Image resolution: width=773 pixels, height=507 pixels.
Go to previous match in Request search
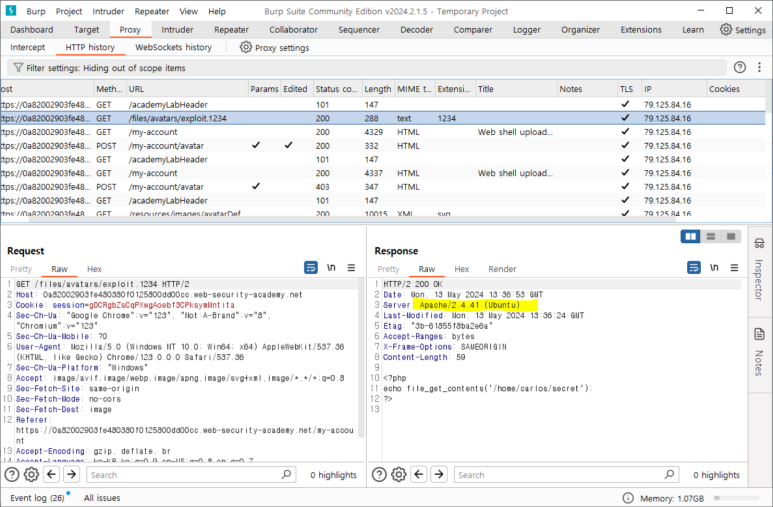[51, 474]
